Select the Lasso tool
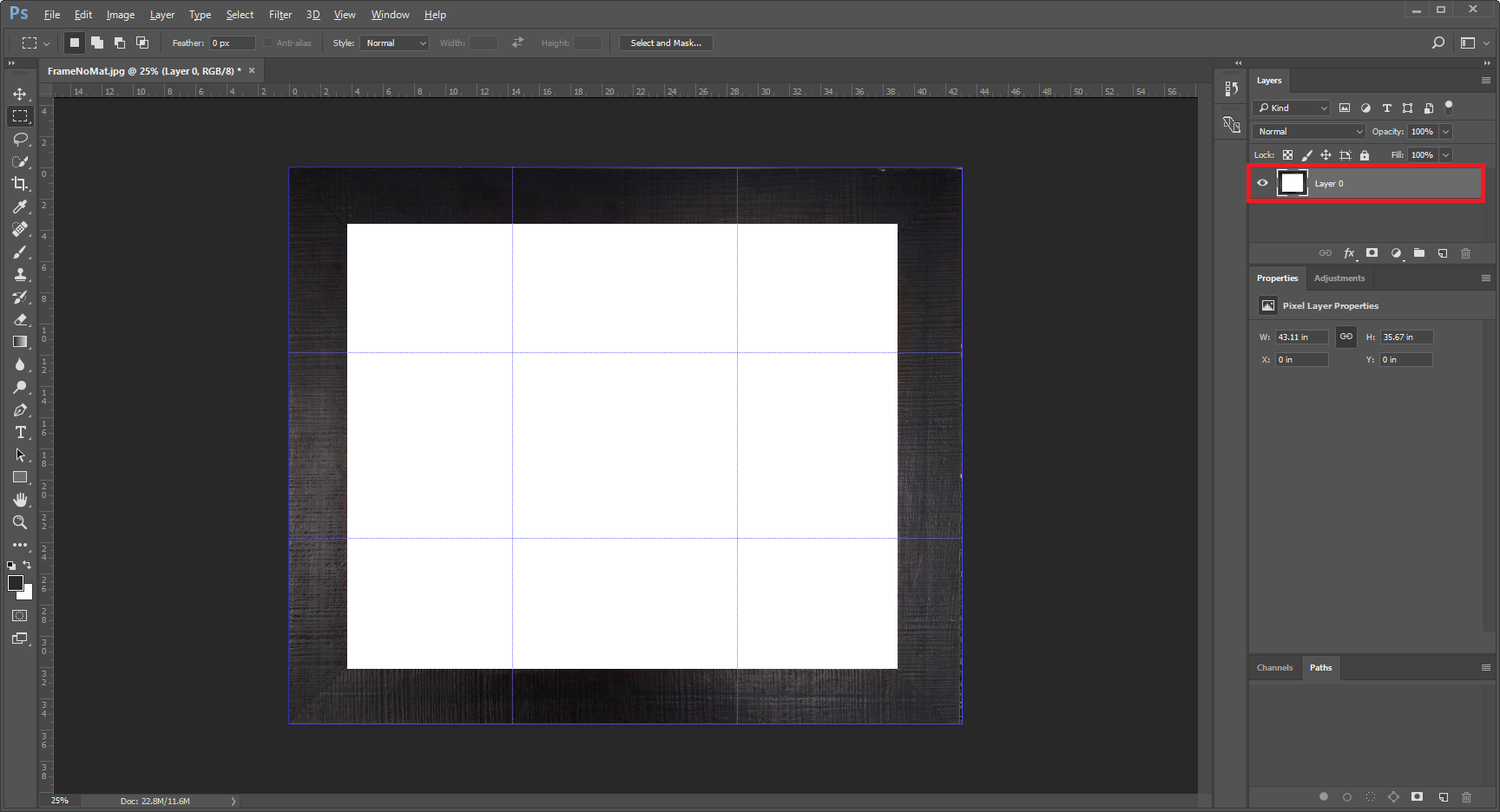The image size is (1500, 812). pyautogui.click(x=20, y=139)
